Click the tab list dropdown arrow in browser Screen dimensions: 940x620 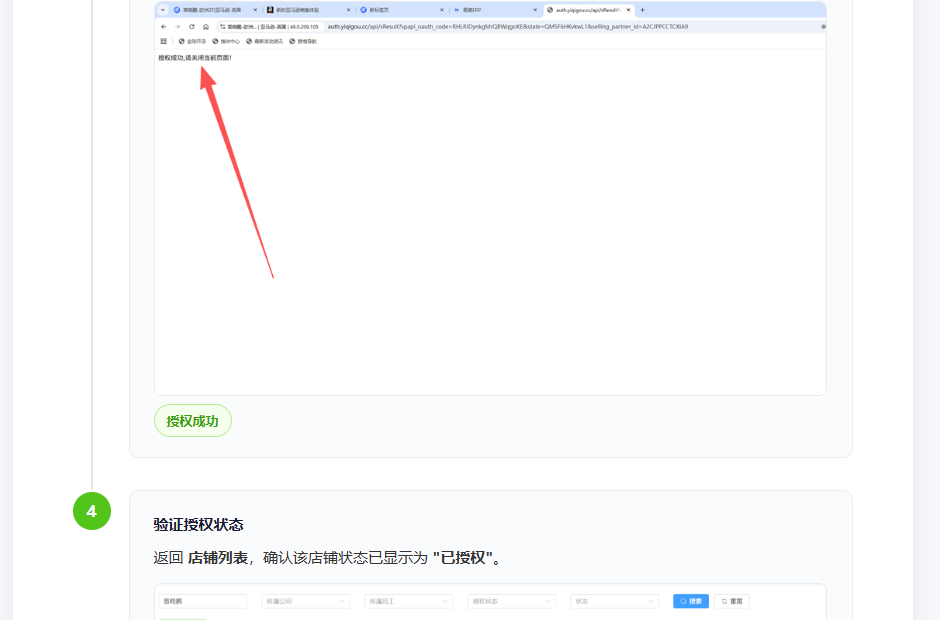coord(162,10)
